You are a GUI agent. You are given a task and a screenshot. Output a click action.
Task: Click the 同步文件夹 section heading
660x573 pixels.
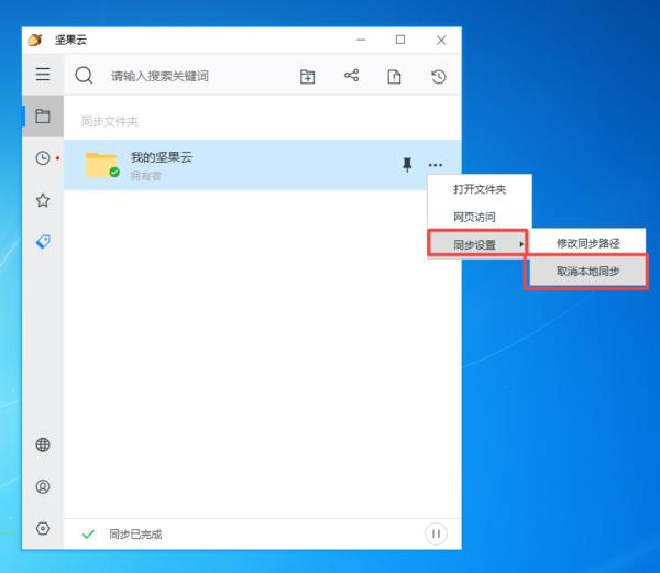109,122
